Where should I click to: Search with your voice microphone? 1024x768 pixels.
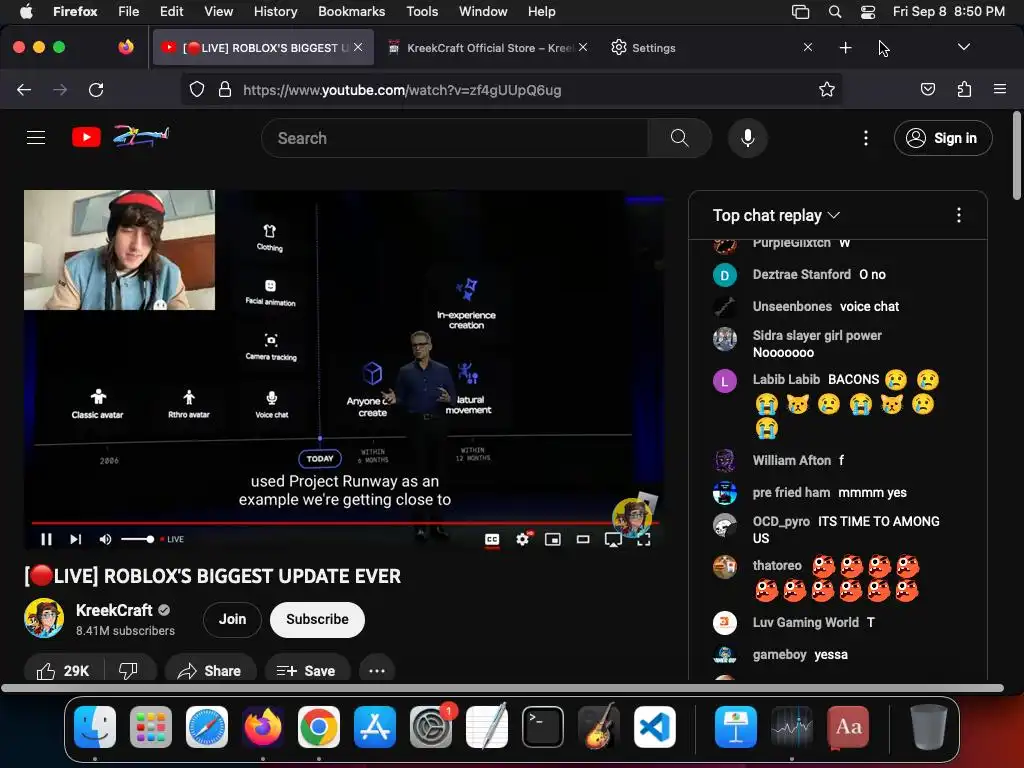point(748,138)
